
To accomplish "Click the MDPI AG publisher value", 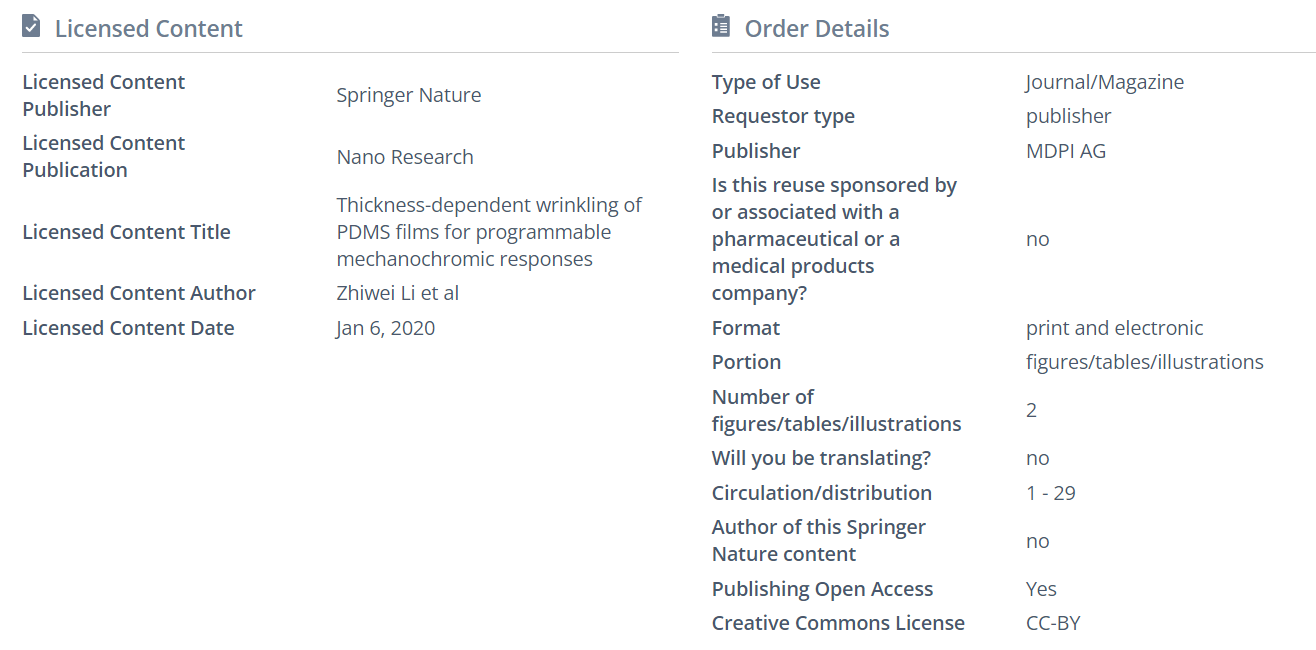I will pyautogui.click(x=1065, y=151).
